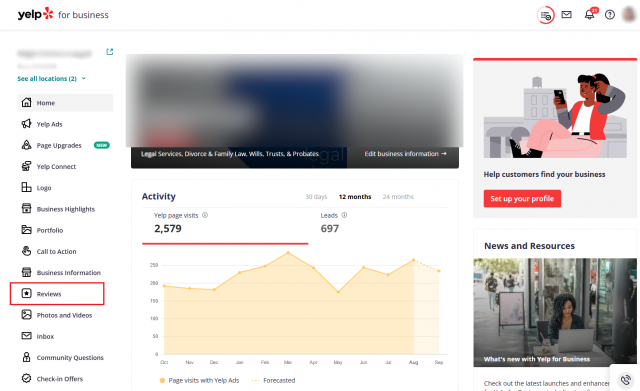Screen dimensions: 640x391
Task: Open the user profile avatar
Action: coord(630,15)
